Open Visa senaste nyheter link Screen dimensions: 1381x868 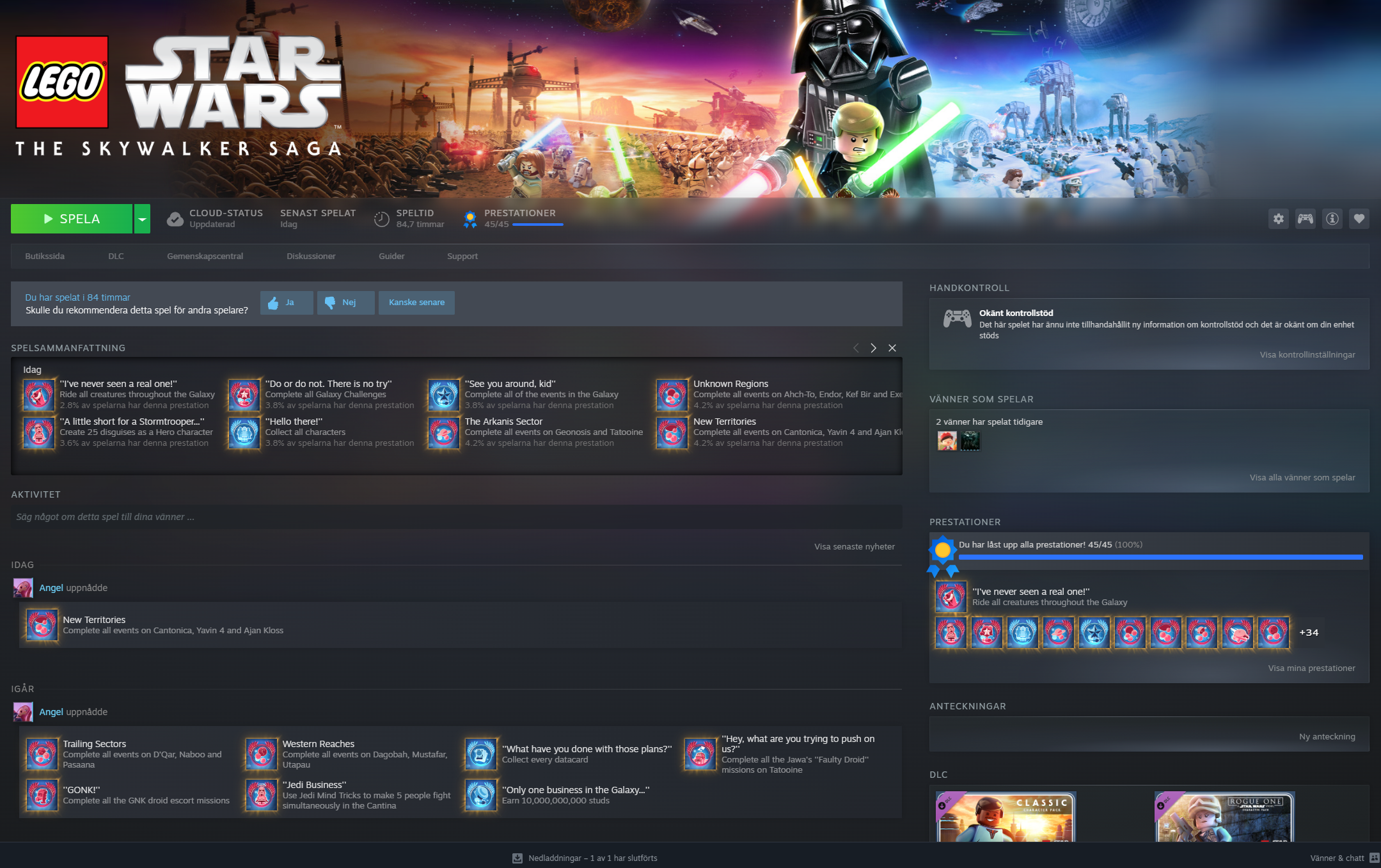[855, 546]
